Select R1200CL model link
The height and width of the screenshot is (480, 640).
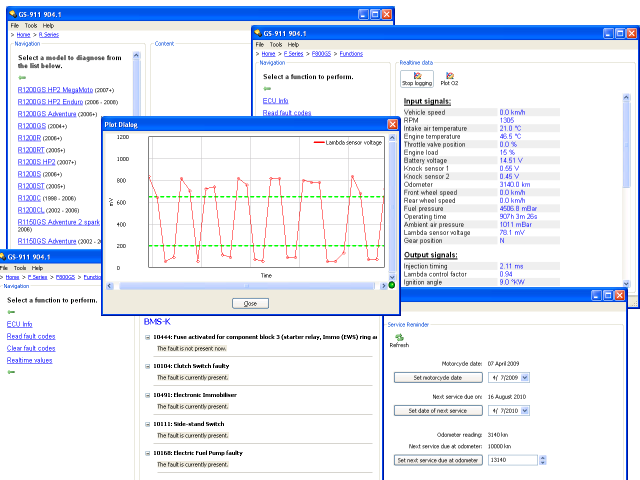point(31,210)
